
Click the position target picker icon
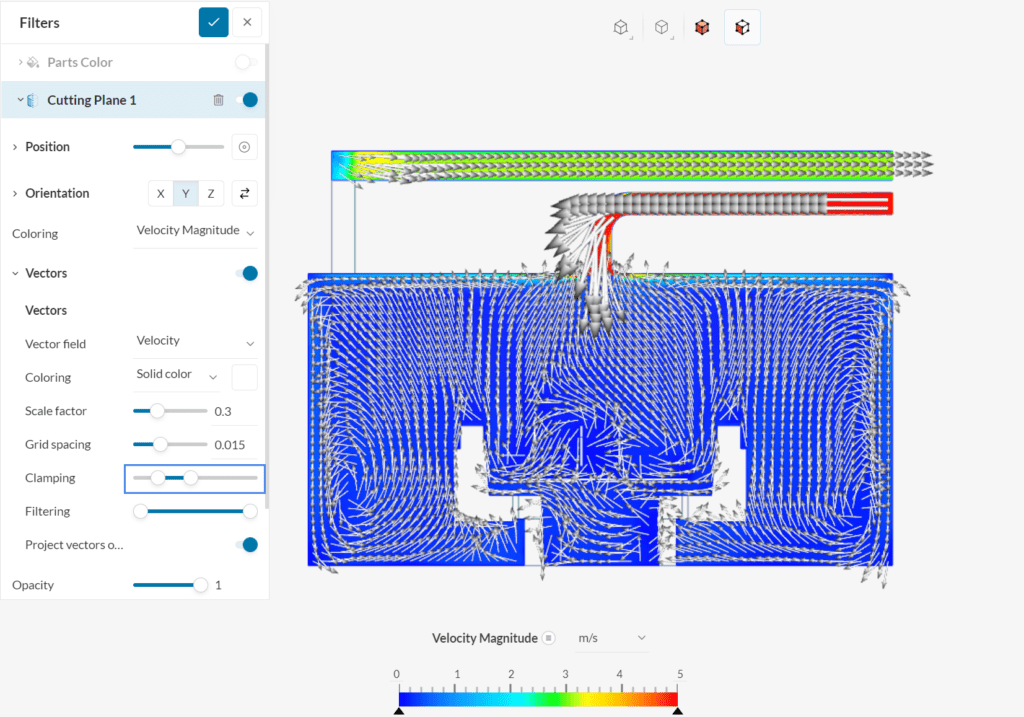[244, 147]
